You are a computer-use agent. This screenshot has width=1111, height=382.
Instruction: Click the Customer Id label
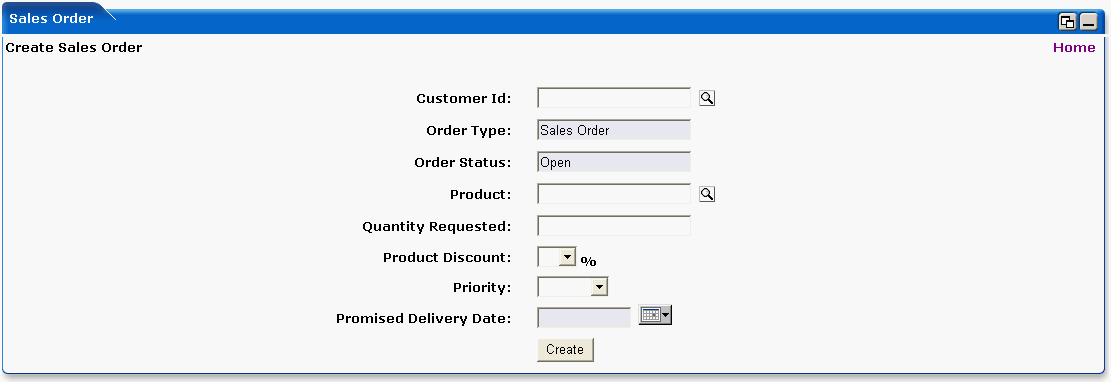(x=463, y=99)
